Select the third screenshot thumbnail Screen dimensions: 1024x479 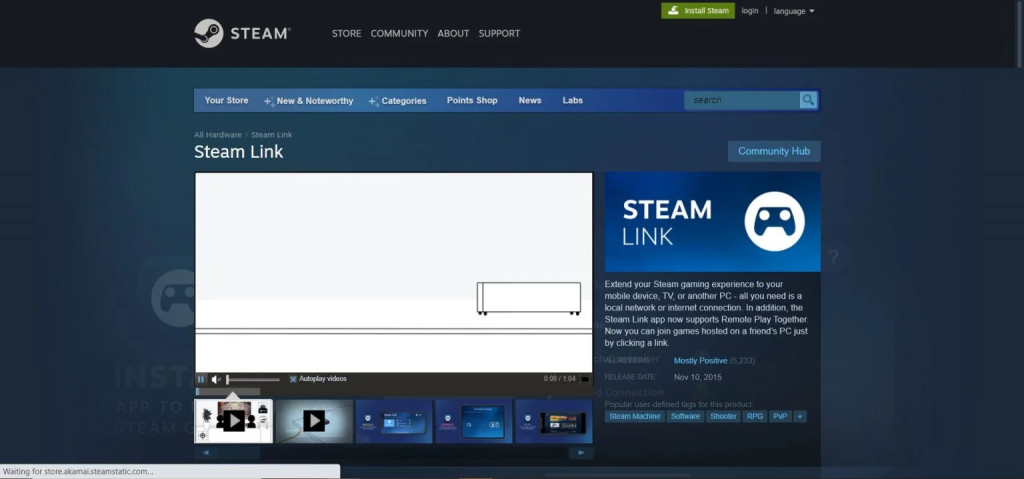394,421
